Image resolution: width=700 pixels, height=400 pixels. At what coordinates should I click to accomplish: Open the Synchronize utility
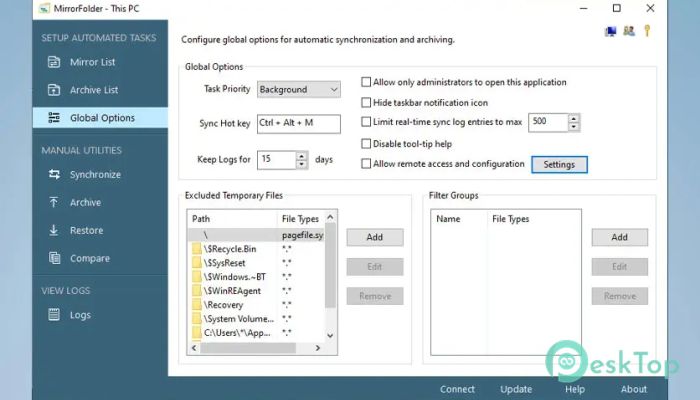coord(95,175)
